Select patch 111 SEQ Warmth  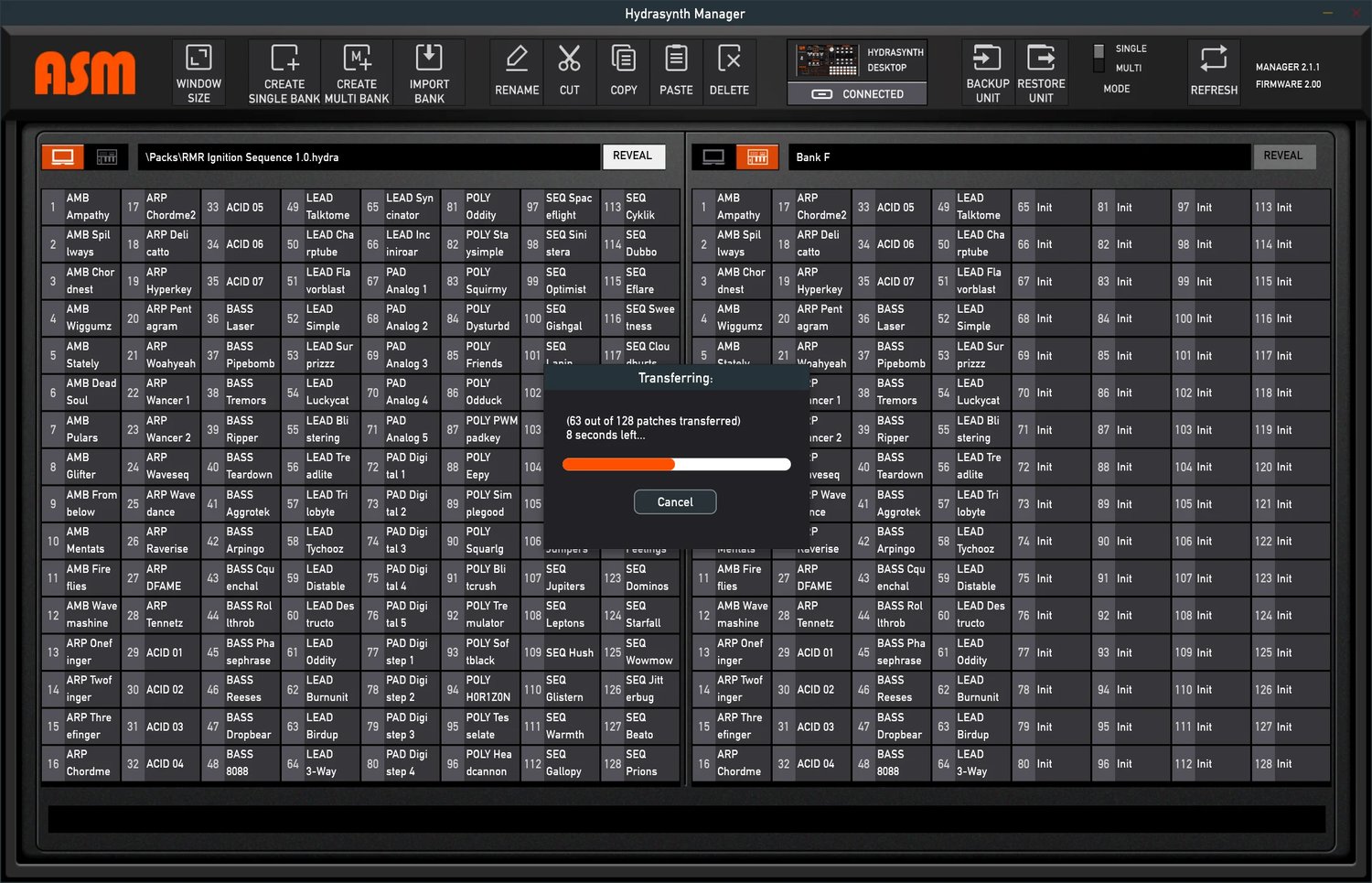pos(561,727)
